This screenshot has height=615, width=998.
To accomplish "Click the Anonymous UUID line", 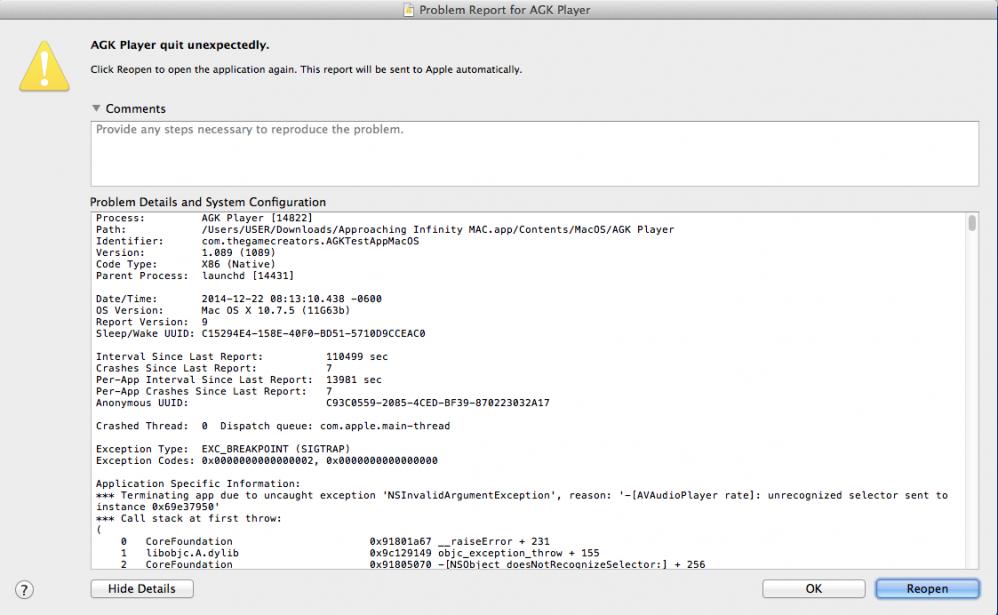I will tap(322, 403).
